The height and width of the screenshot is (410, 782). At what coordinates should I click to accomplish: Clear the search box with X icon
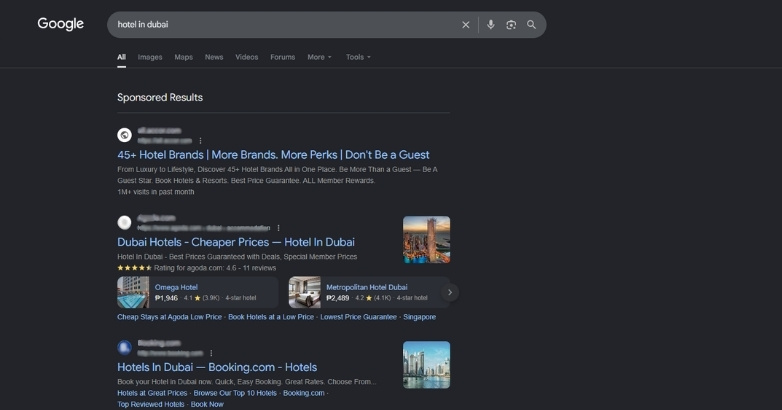(x=466, y=24)
